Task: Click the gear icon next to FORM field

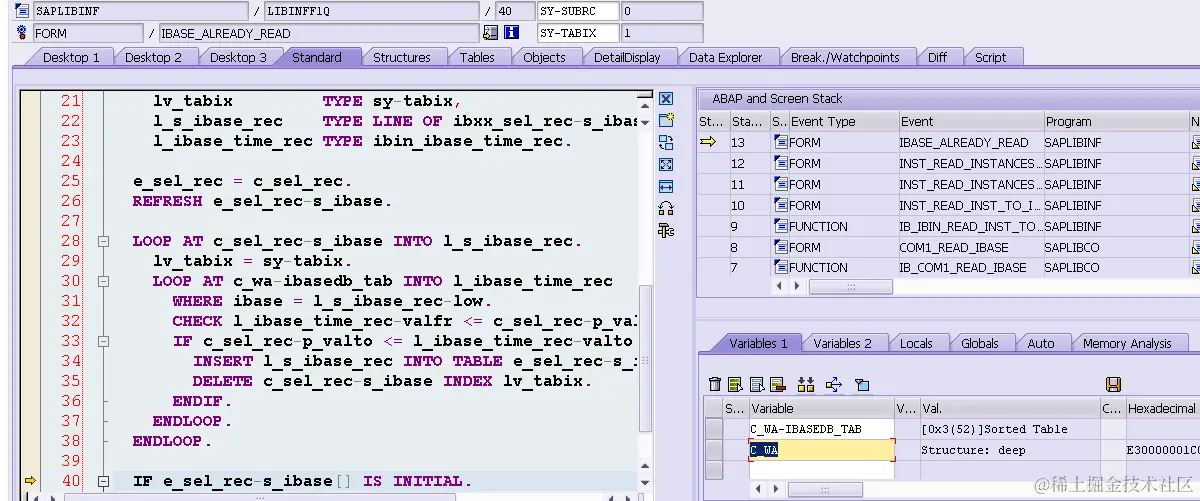Action: pos(22,33)
